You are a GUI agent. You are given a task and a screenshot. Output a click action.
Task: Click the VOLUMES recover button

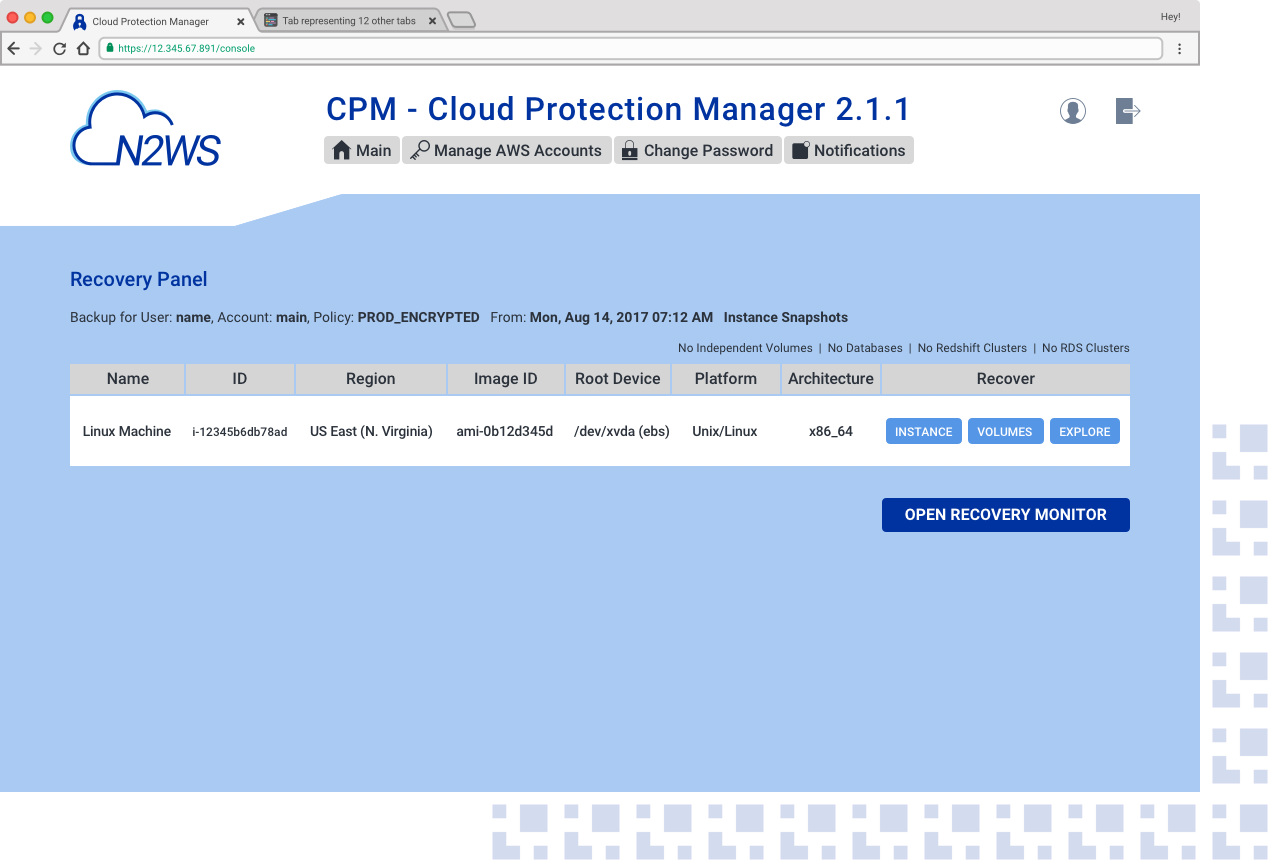pos(1005,431)
